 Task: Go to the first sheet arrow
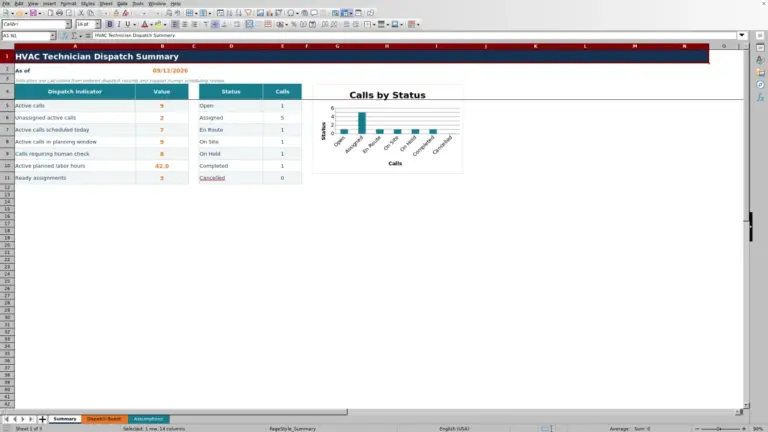coord(6,419)
